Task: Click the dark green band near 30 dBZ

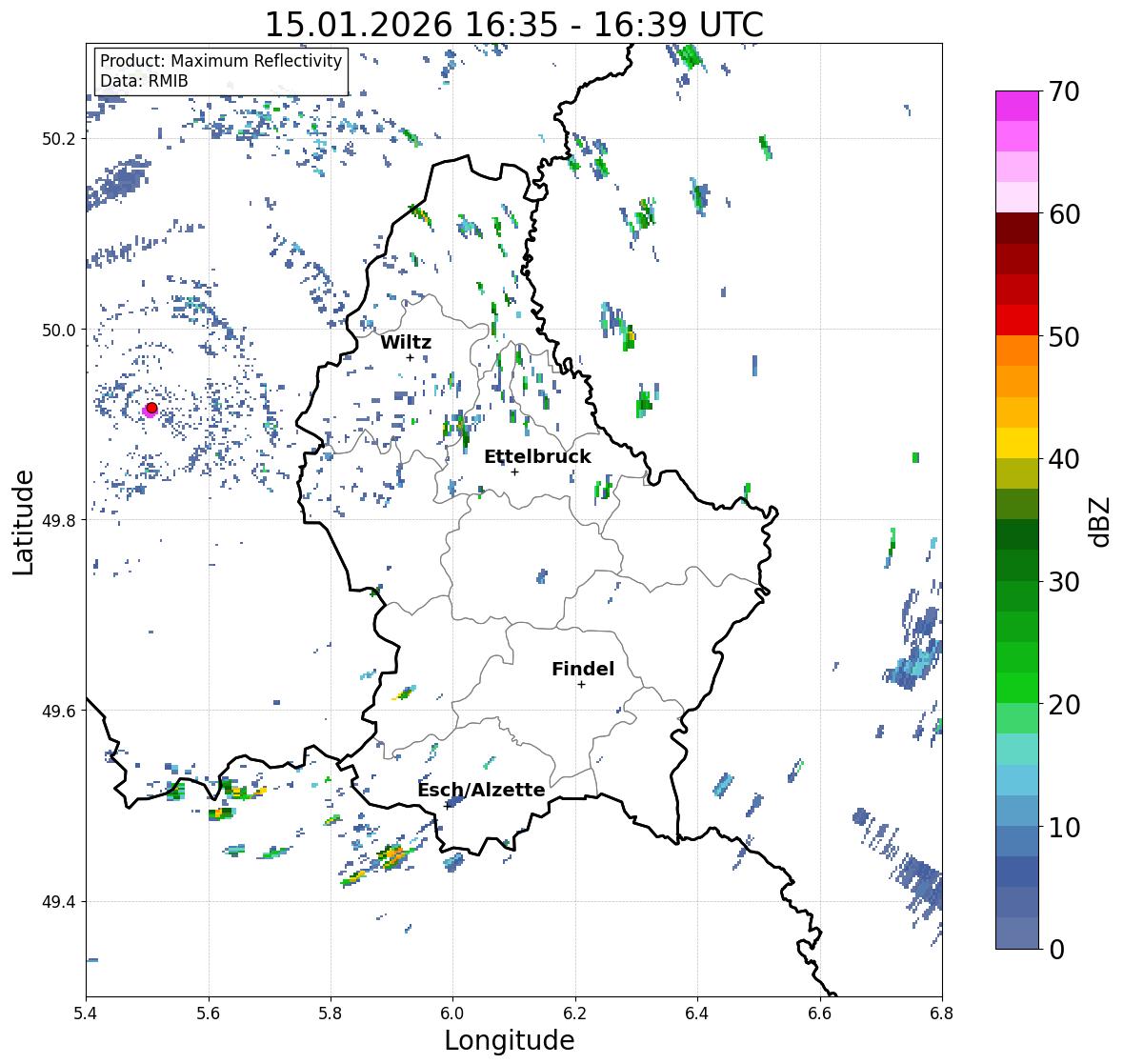Action: [1017, 565]
